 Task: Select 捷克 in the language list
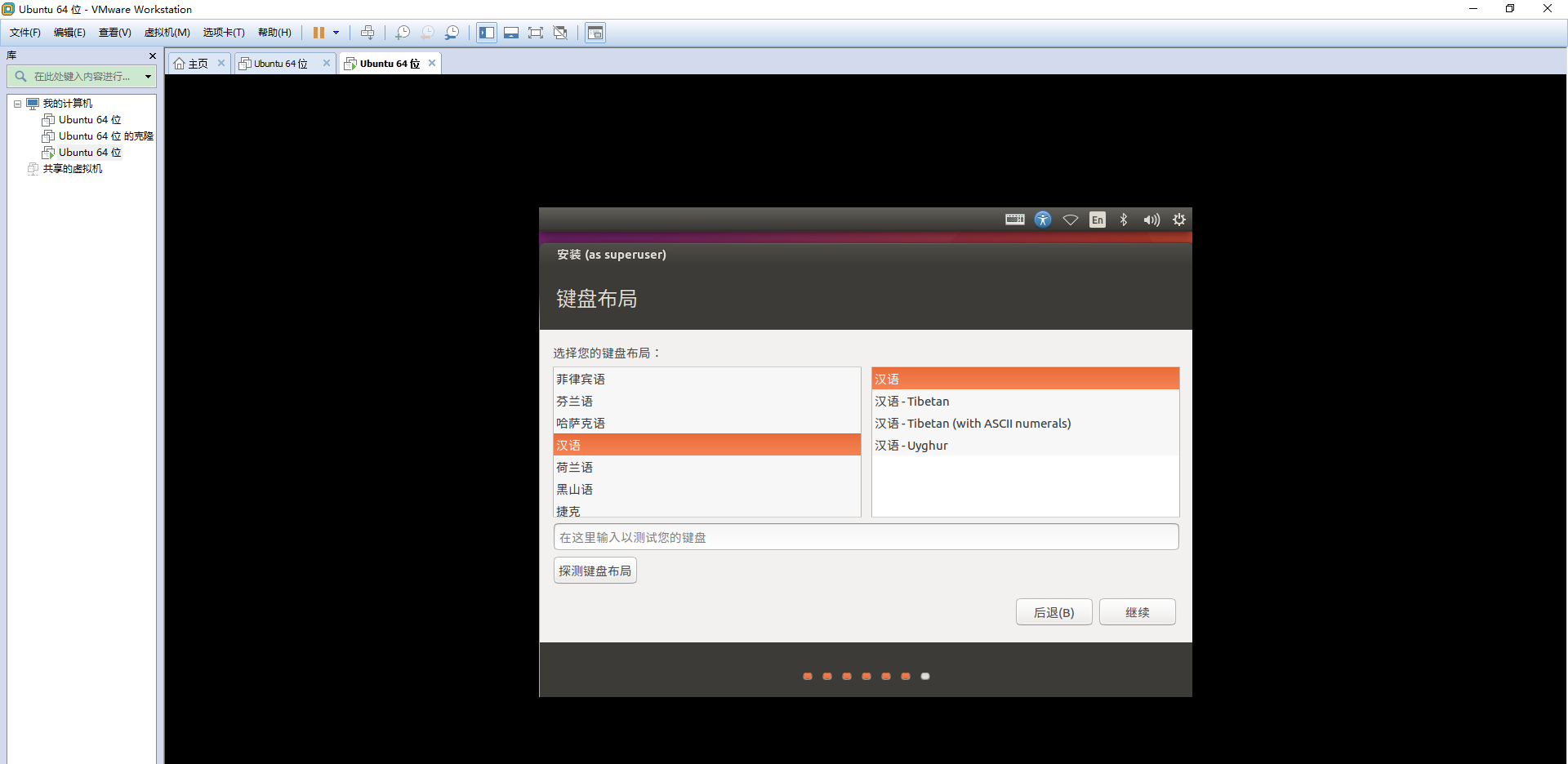pos(707,509)
